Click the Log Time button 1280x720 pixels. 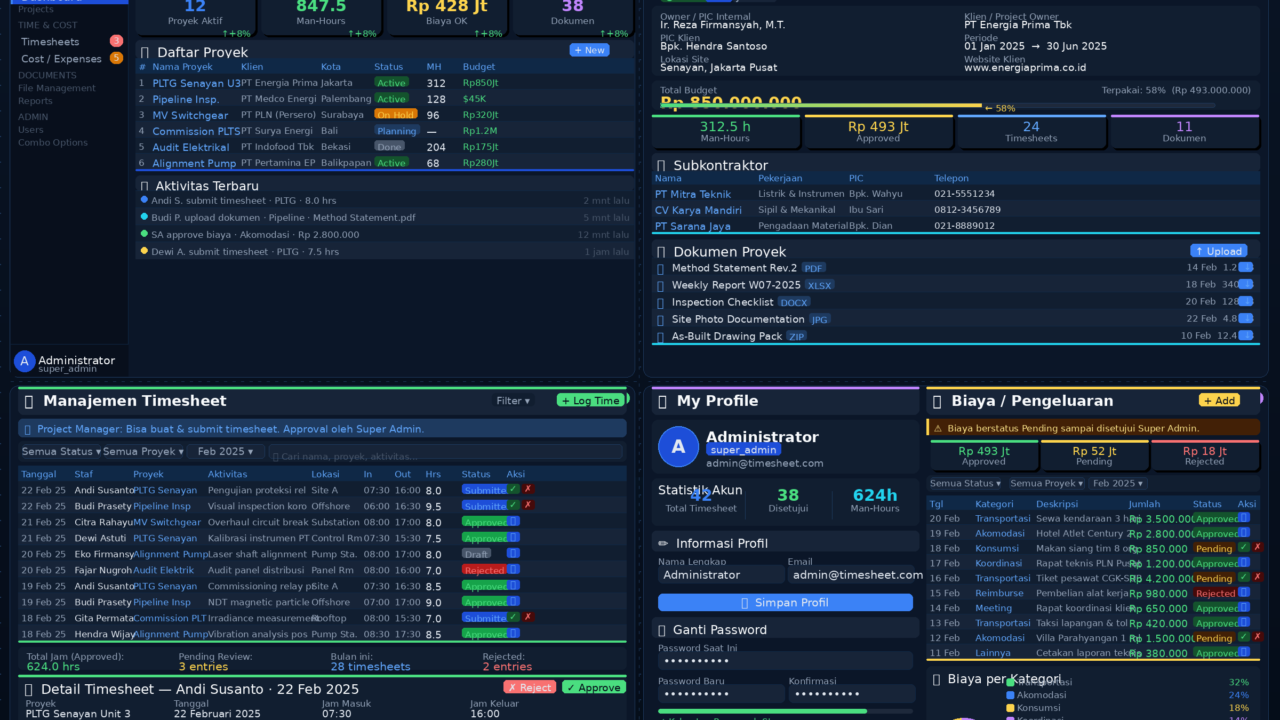click(x=591, y=401)
